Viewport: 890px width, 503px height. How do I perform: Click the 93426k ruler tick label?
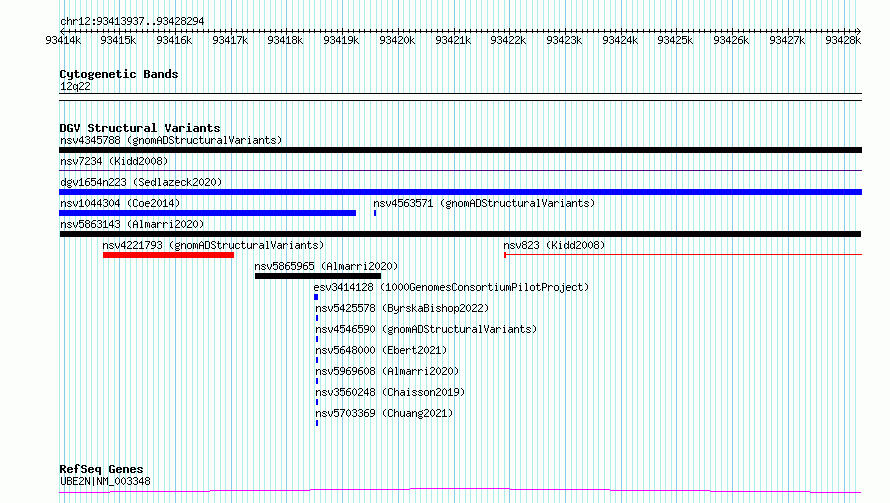point(731,41)
